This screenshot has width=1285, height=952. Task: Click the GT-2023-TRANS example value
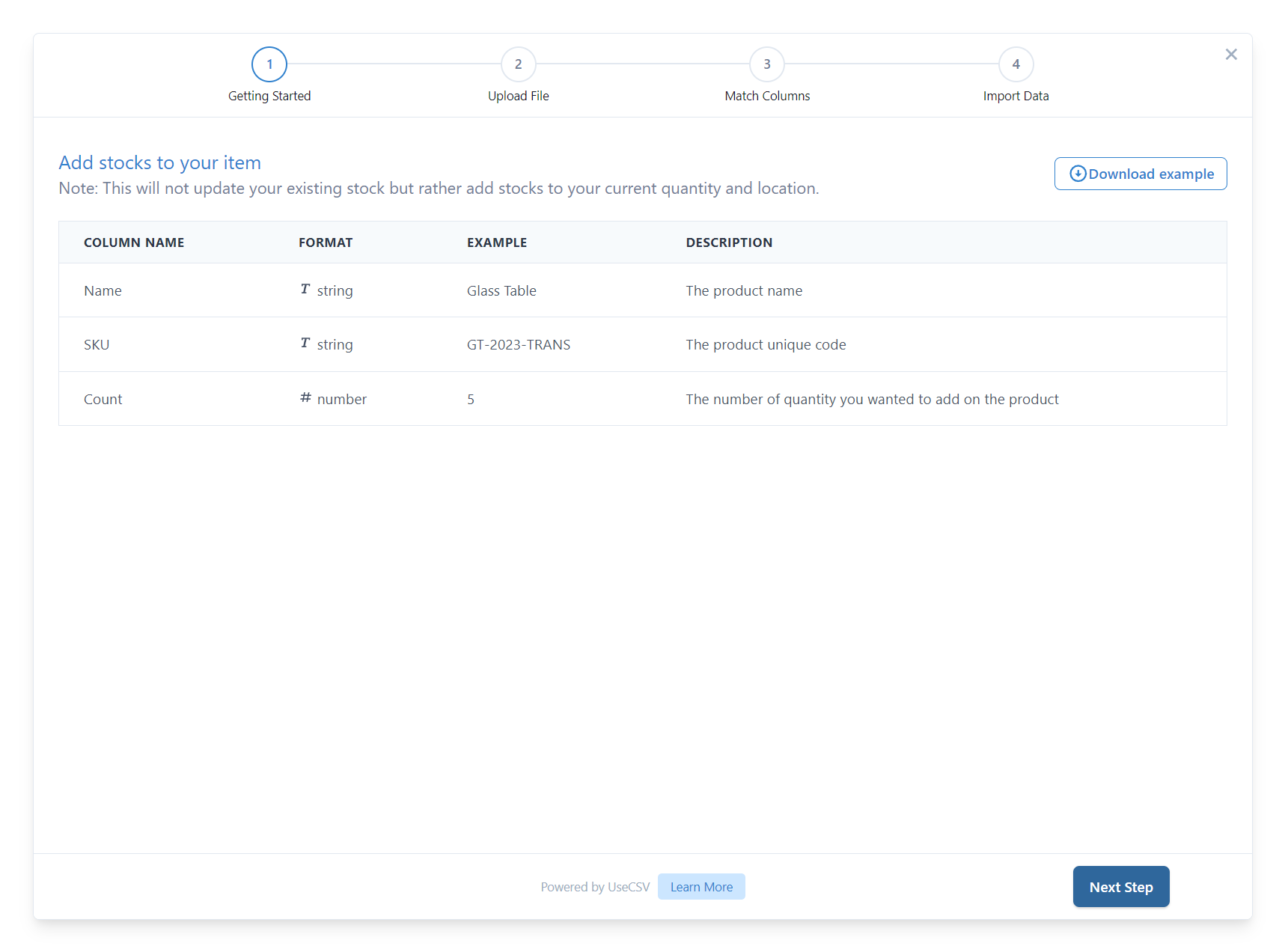[x=519, y=344]
